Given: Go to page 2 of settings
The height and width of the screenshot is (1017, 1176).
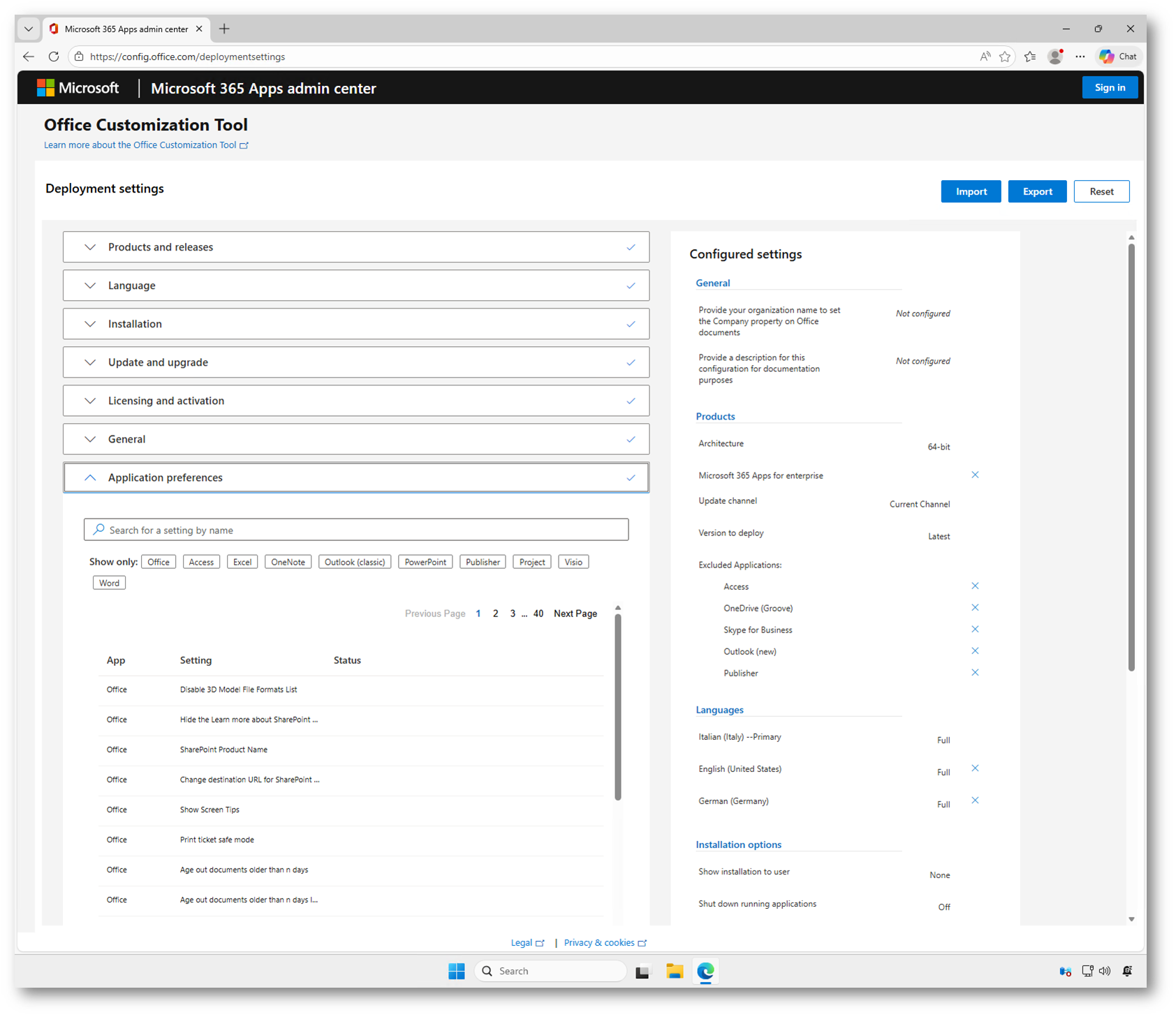Looking at the screenshot, I should pos(495,614).
